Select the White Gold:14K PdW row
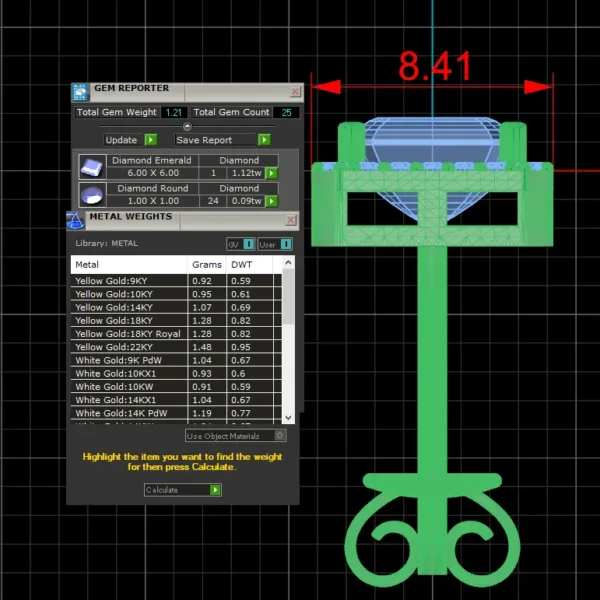 coord(176,413)
